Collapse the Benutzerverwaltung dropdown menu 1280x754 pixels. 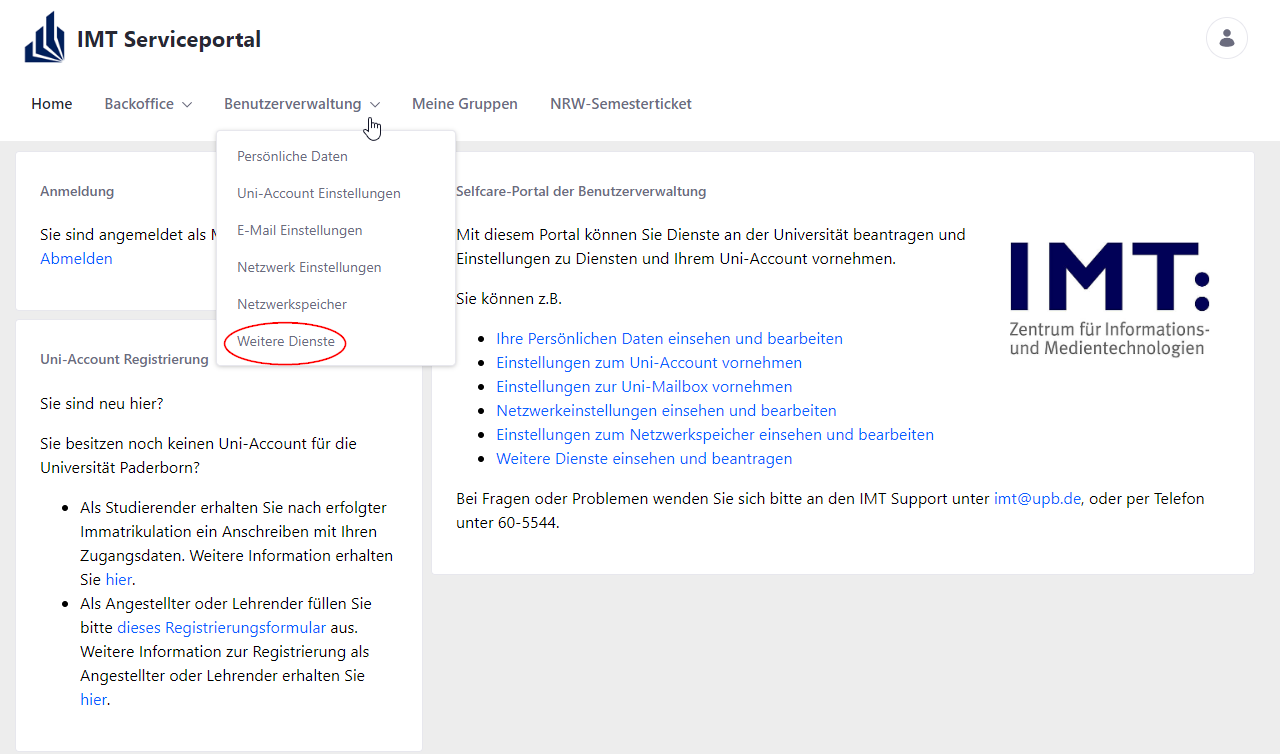pyautogui.click(x=302, y=104)
